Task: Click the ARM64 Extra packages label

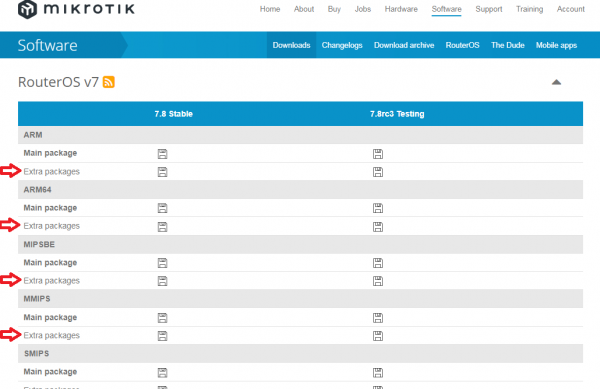Action: [52, 226]
